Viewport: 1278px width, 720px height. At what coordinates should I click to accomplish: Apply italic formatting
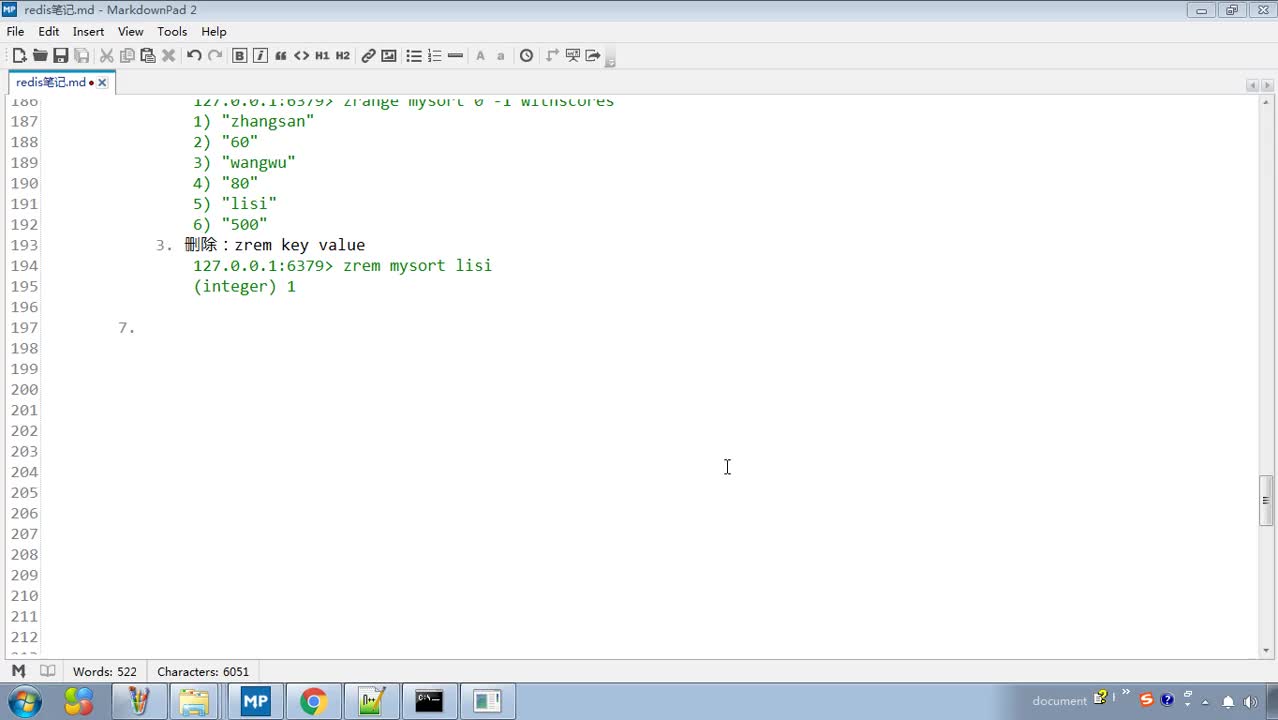tap(260, 56)
